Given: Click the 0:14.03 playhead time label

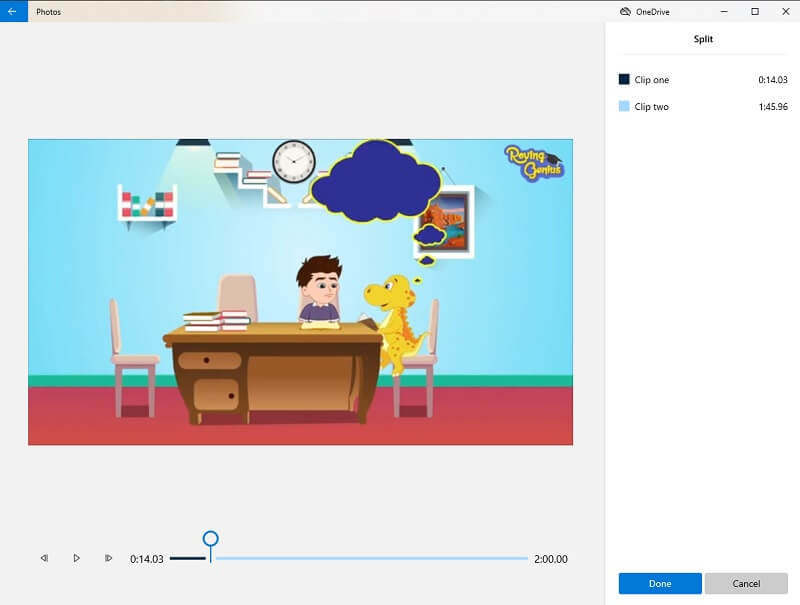Looking at the screenshot, I should (x=147, y=558).
